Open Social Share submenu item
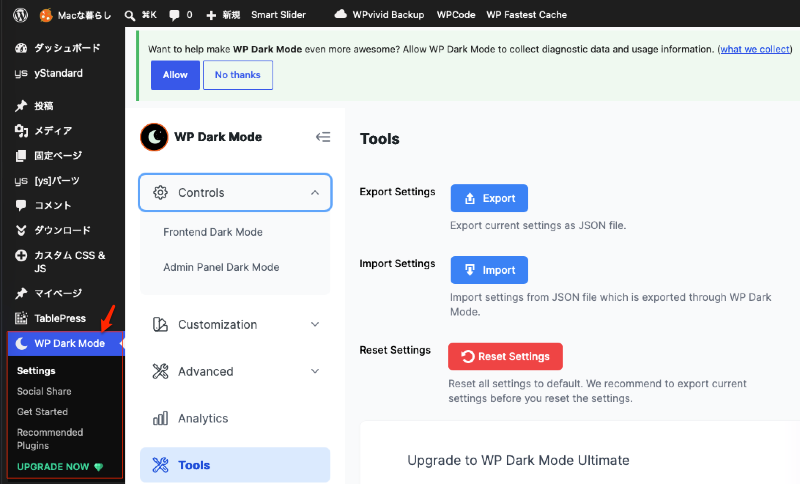This screenshot has width=800, height=484. click(44, 391)
